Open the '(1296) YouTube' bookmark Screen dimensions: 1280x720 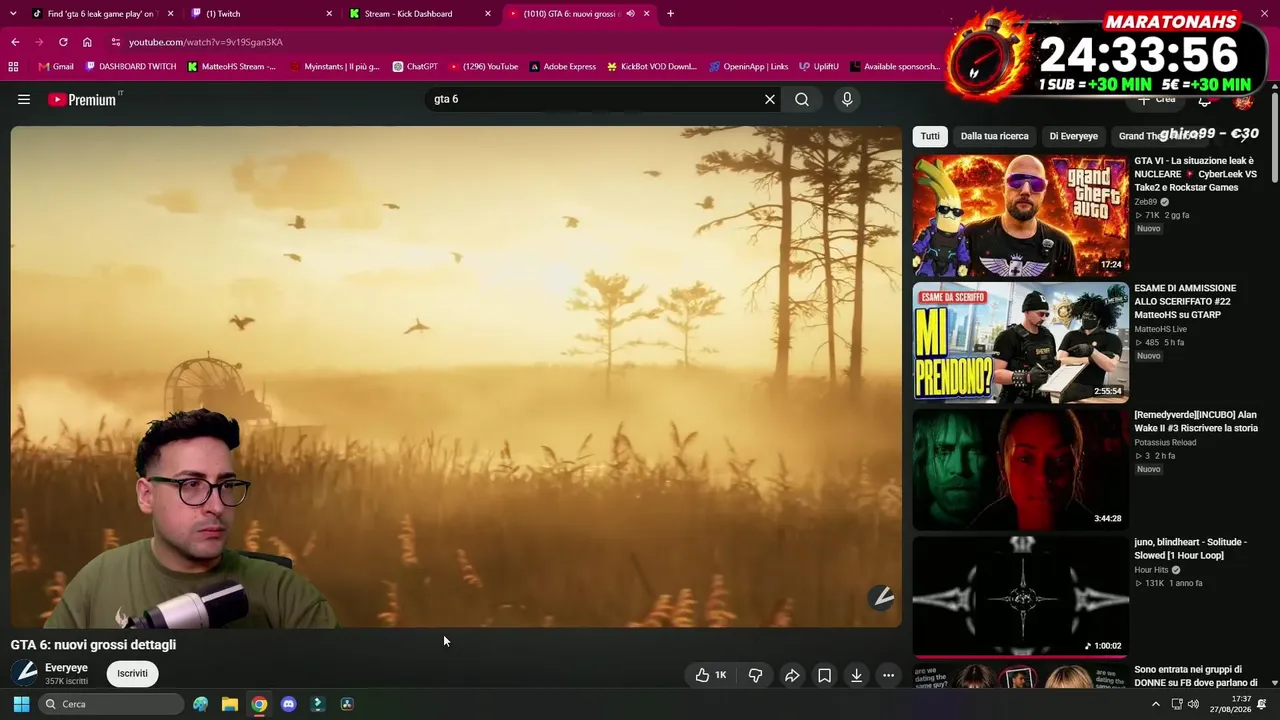pos(484,67)
